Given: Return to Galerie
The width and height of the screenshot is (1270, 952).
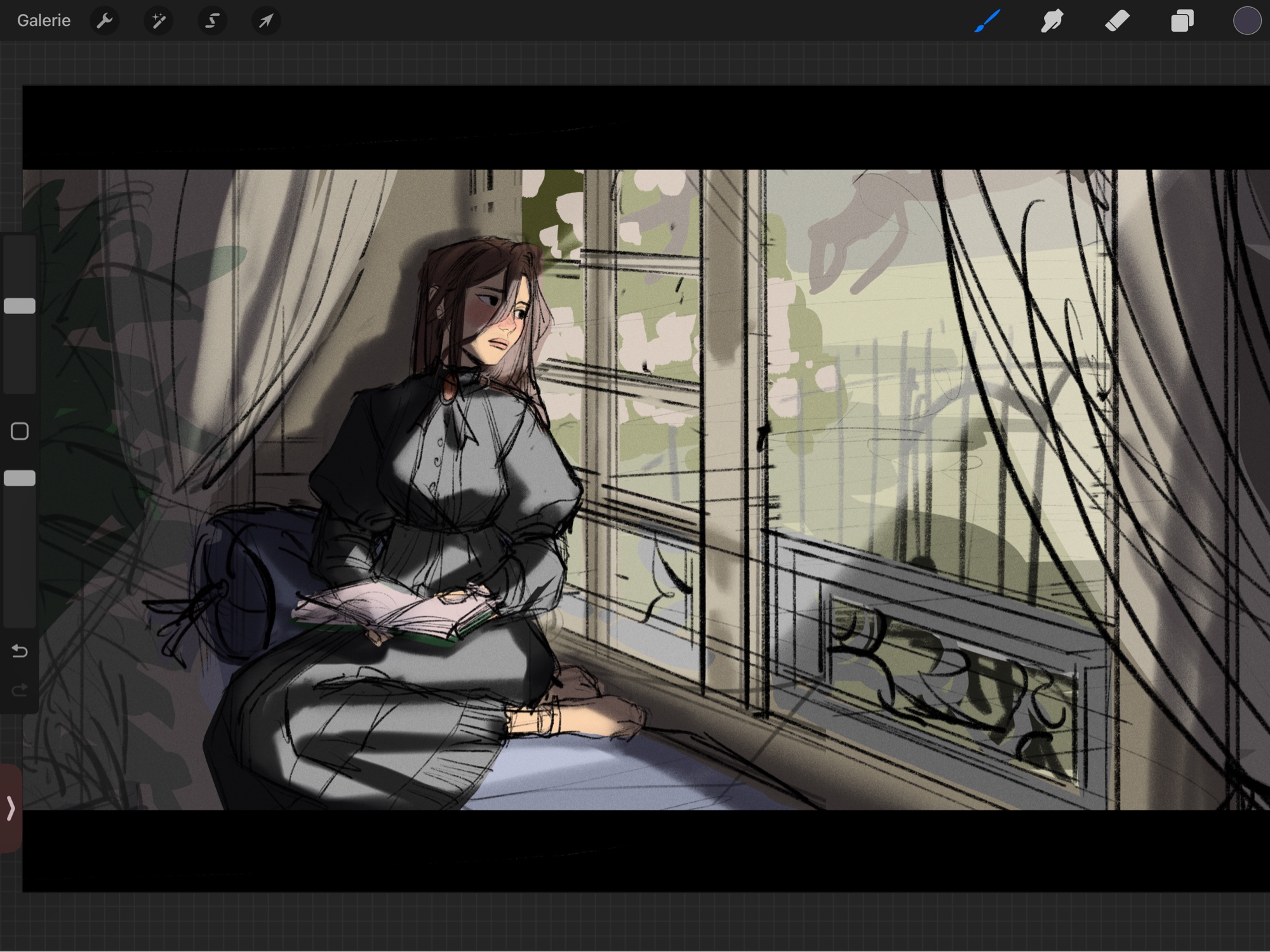Looking at the screenshot, I should (x=44, y=21).
